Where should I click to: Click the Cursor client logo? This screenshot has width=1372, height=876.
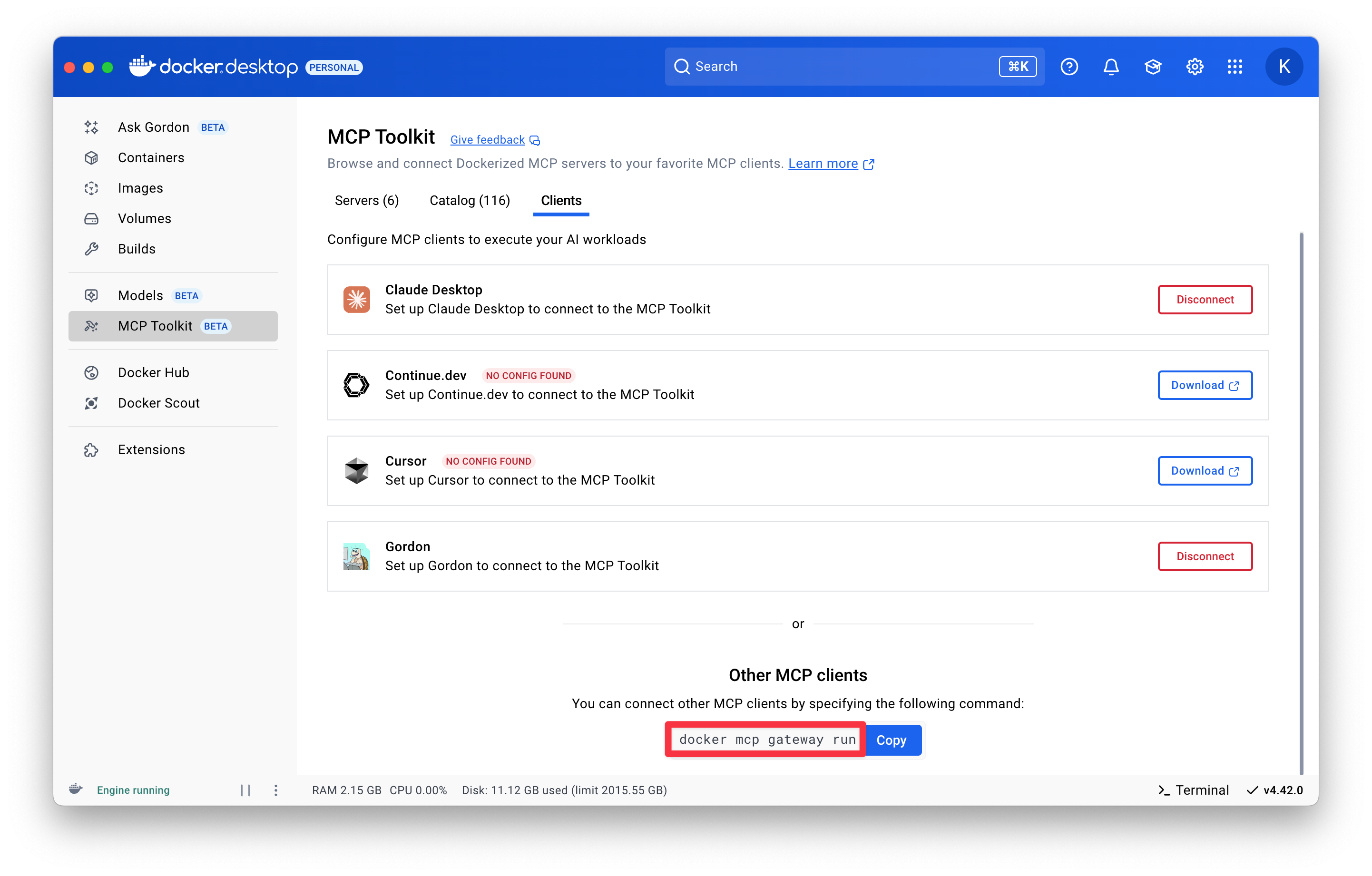357,470
